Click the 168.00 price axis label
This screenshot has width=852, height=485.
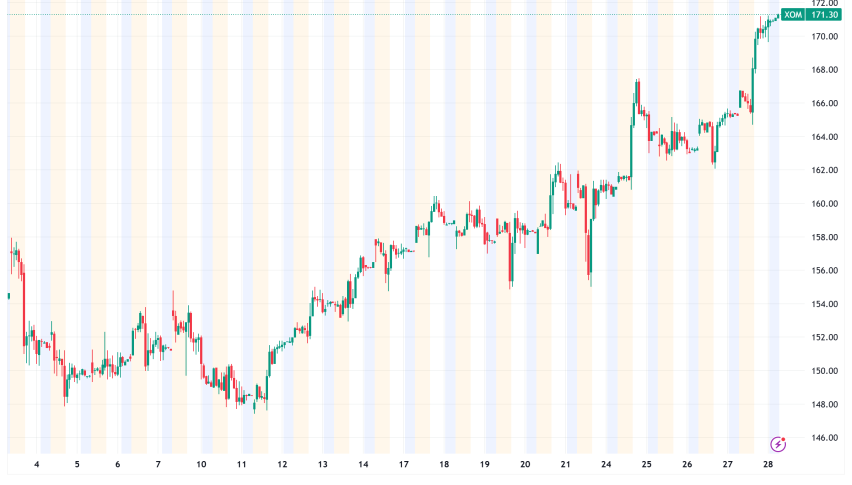[x=824, y=70]
